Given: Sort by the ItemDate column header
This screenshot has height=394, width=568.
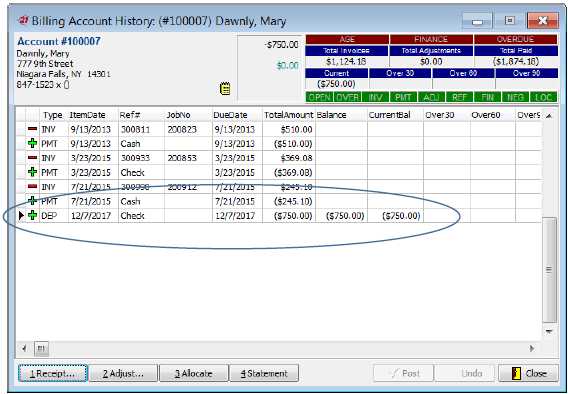Looking at the screenshot, I should coord(93,115).
